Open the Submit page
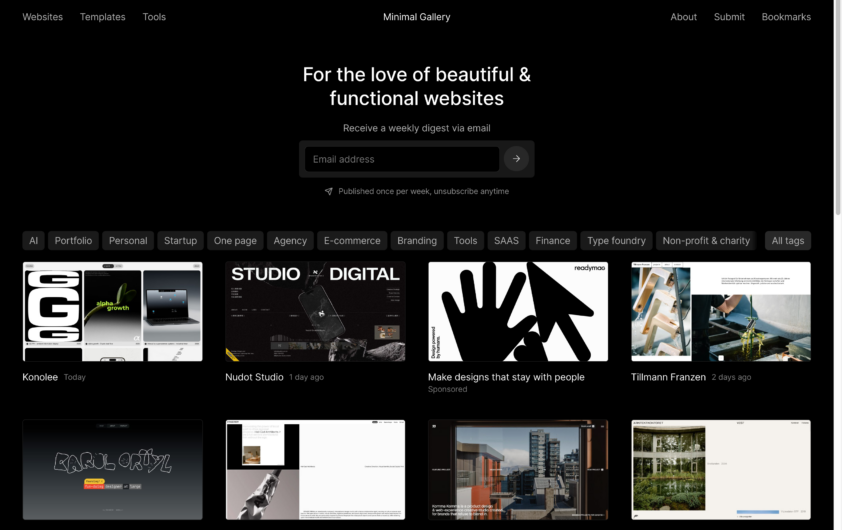Screen dimensions: 842x530 coord(729,17)
